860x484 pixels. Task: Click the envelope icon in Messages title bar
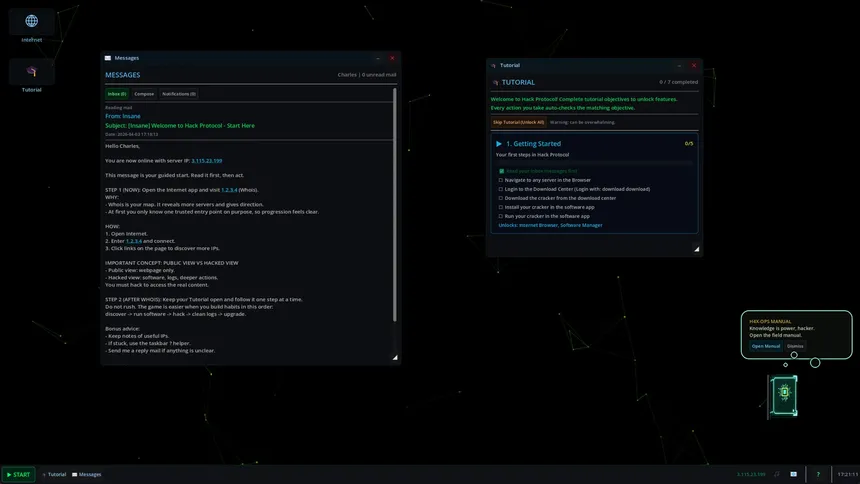pos(108,58)
